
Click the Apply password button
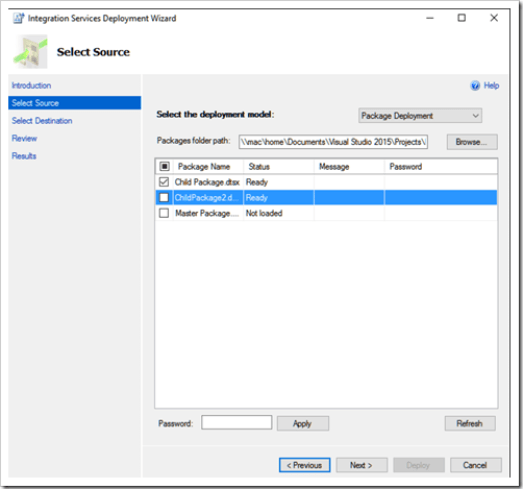pyautogui.click(x=303, y=424)
